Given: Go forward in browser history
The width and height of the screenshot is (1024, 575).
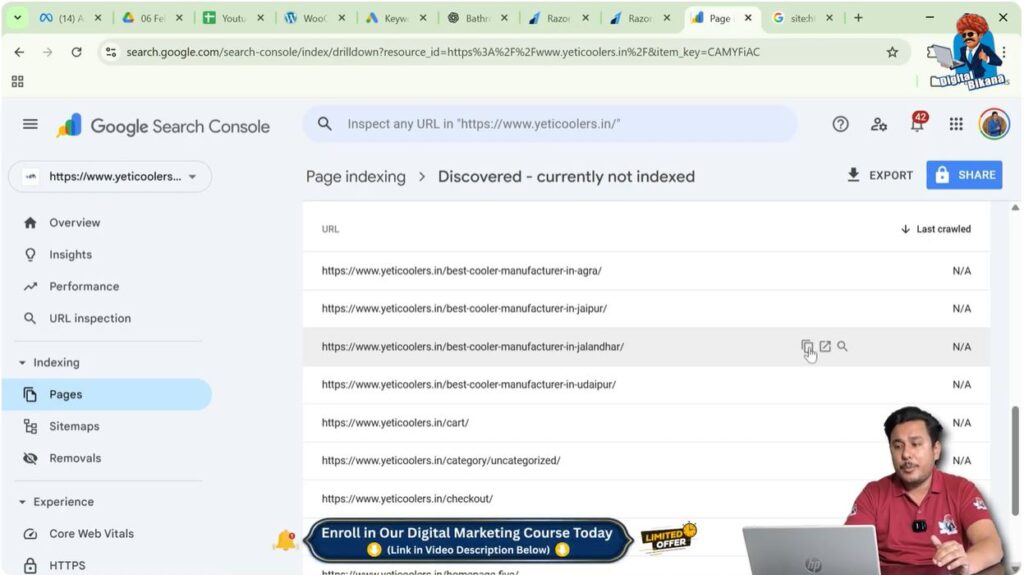Looking at the screenshot, I should (x=48, y=52).
